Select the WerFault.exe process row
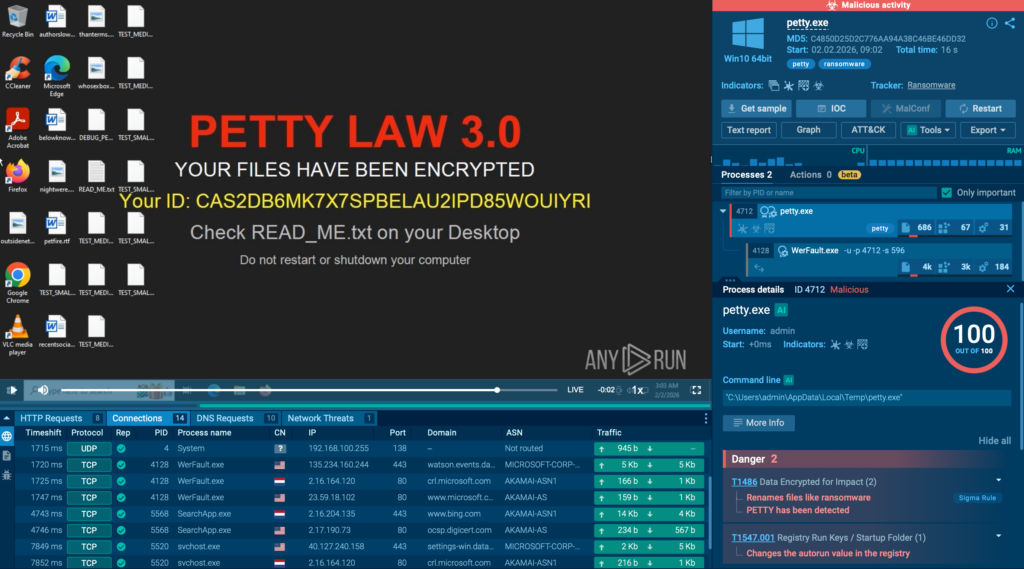Screen dimensions: 1024x569 coord(881,259)
